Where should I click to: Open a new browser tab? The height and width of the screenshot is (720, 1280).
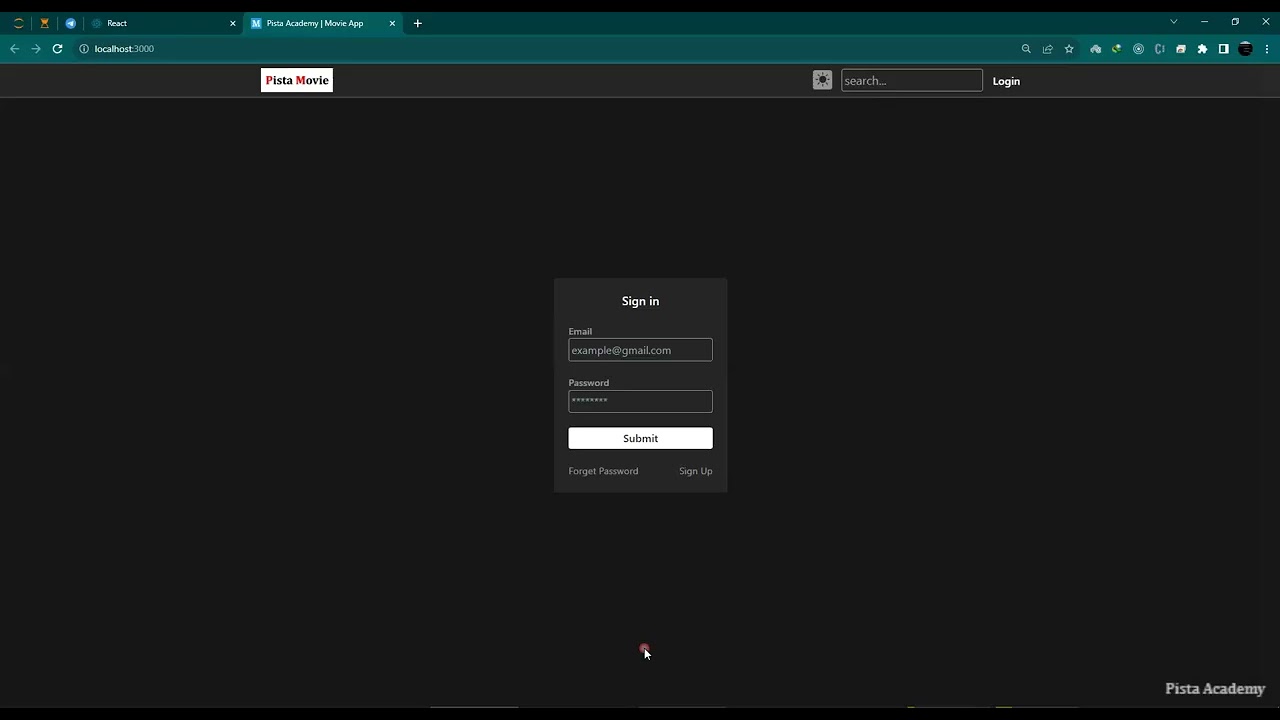pyautogui.click(x=418, y=23)
